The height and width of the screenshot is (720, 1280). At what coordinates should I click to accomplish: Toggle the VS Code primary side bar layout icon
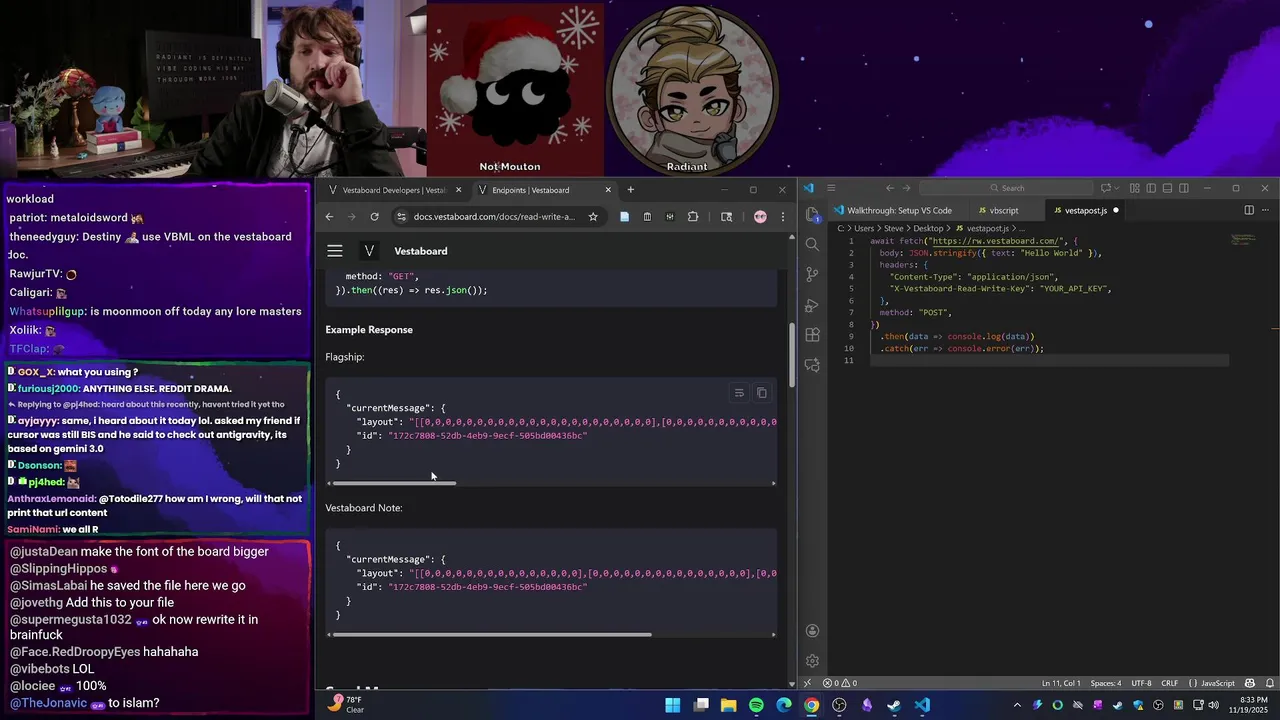[1151, 188]
